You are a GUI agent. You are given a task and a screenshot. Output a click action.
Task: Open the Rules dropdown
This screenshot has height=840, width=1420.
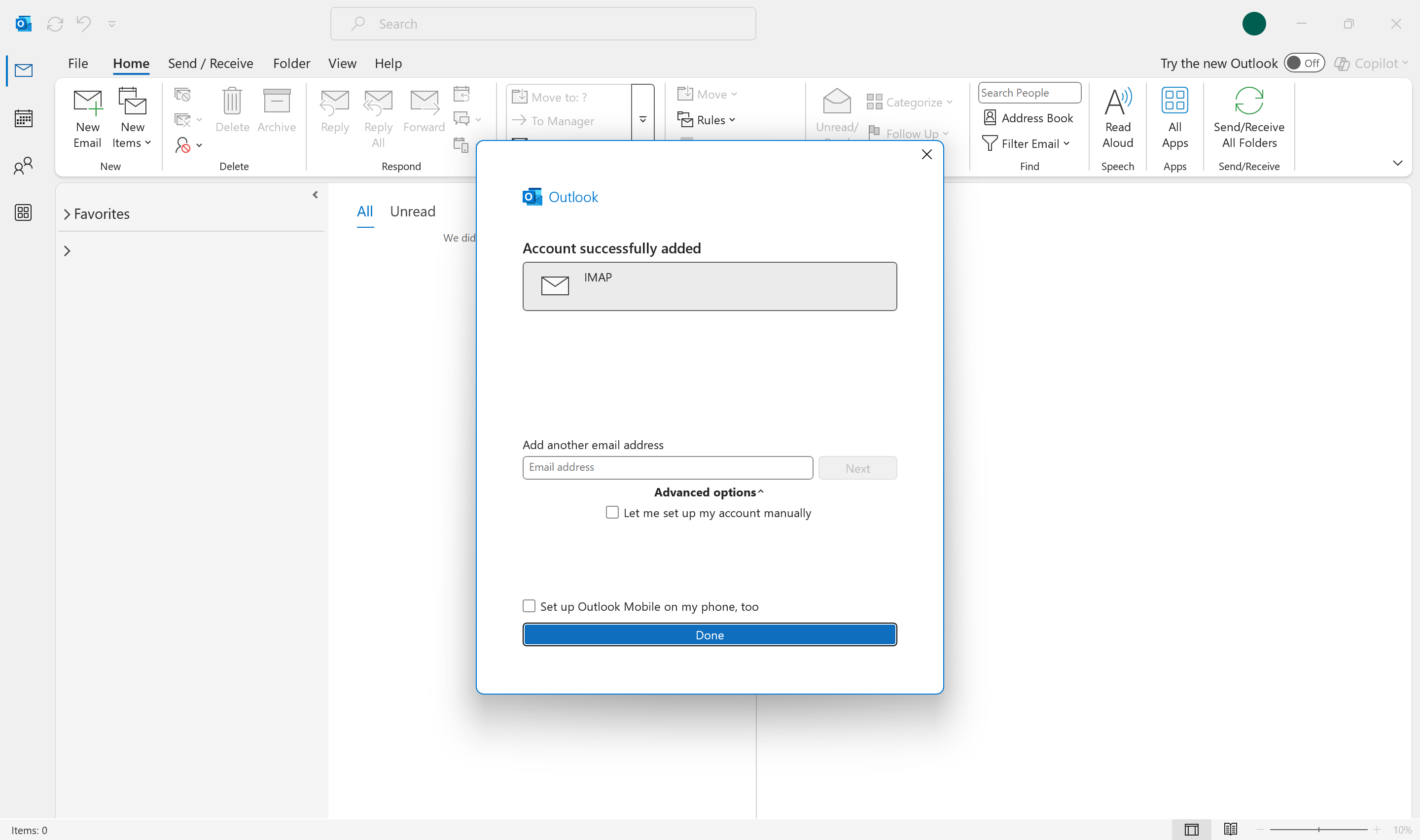tap(707, 120)
